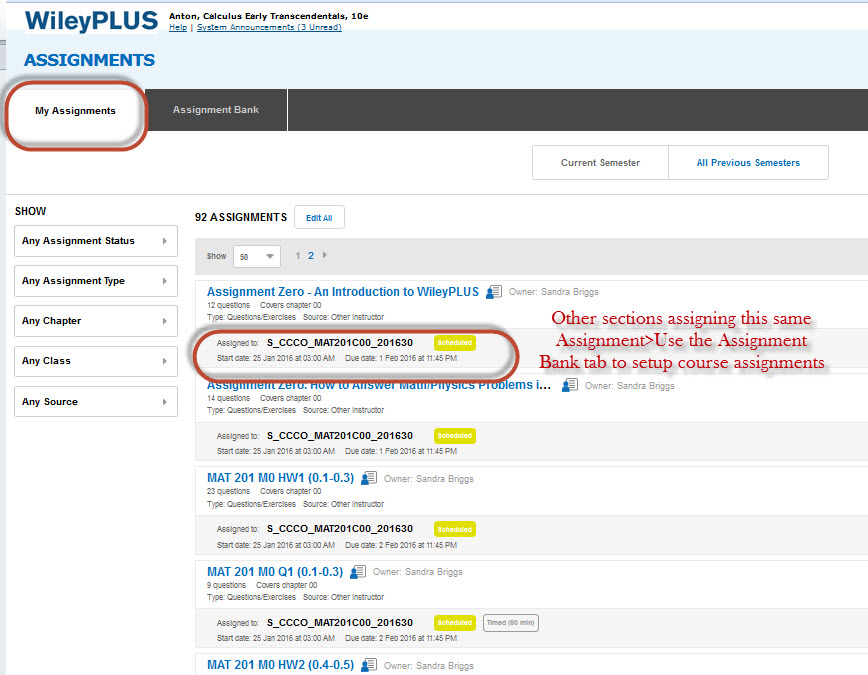Go to page 2 of assignments
This screenshot has width=868, height=675.
311,255
